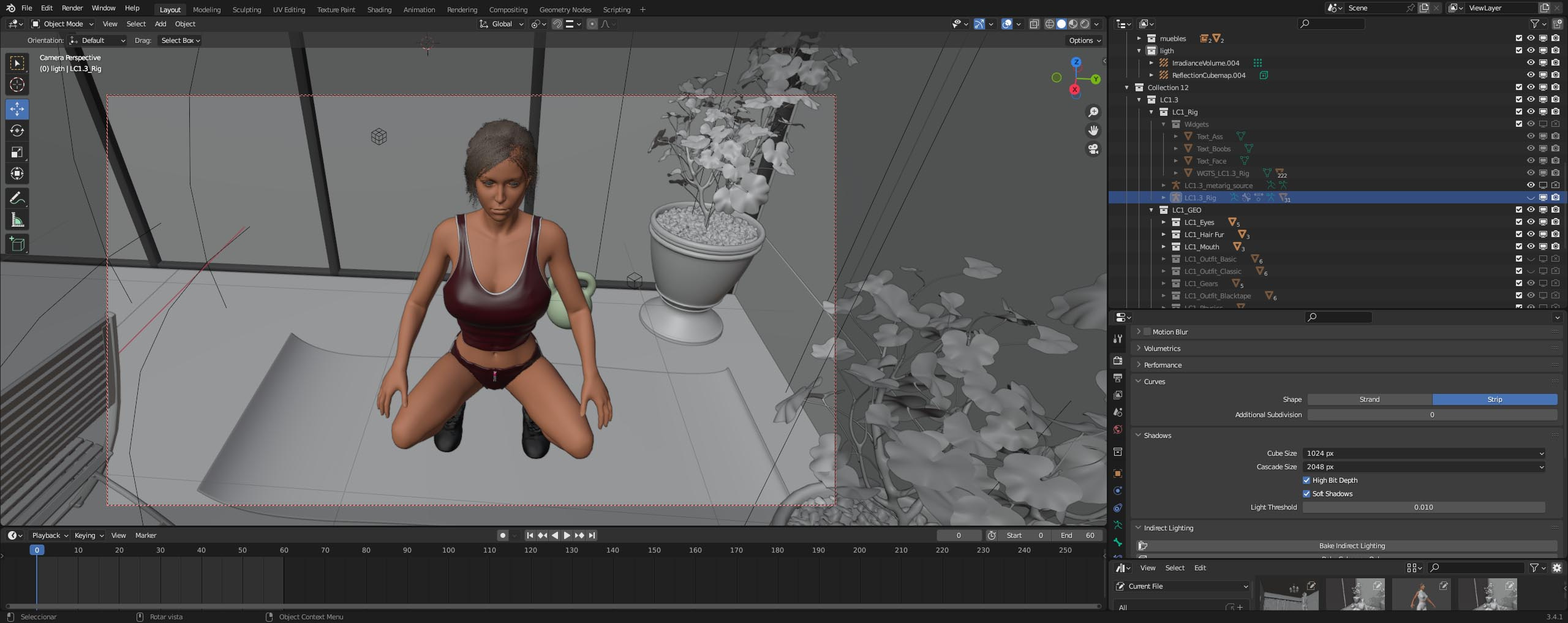Toggle auto keying record button

503,535
